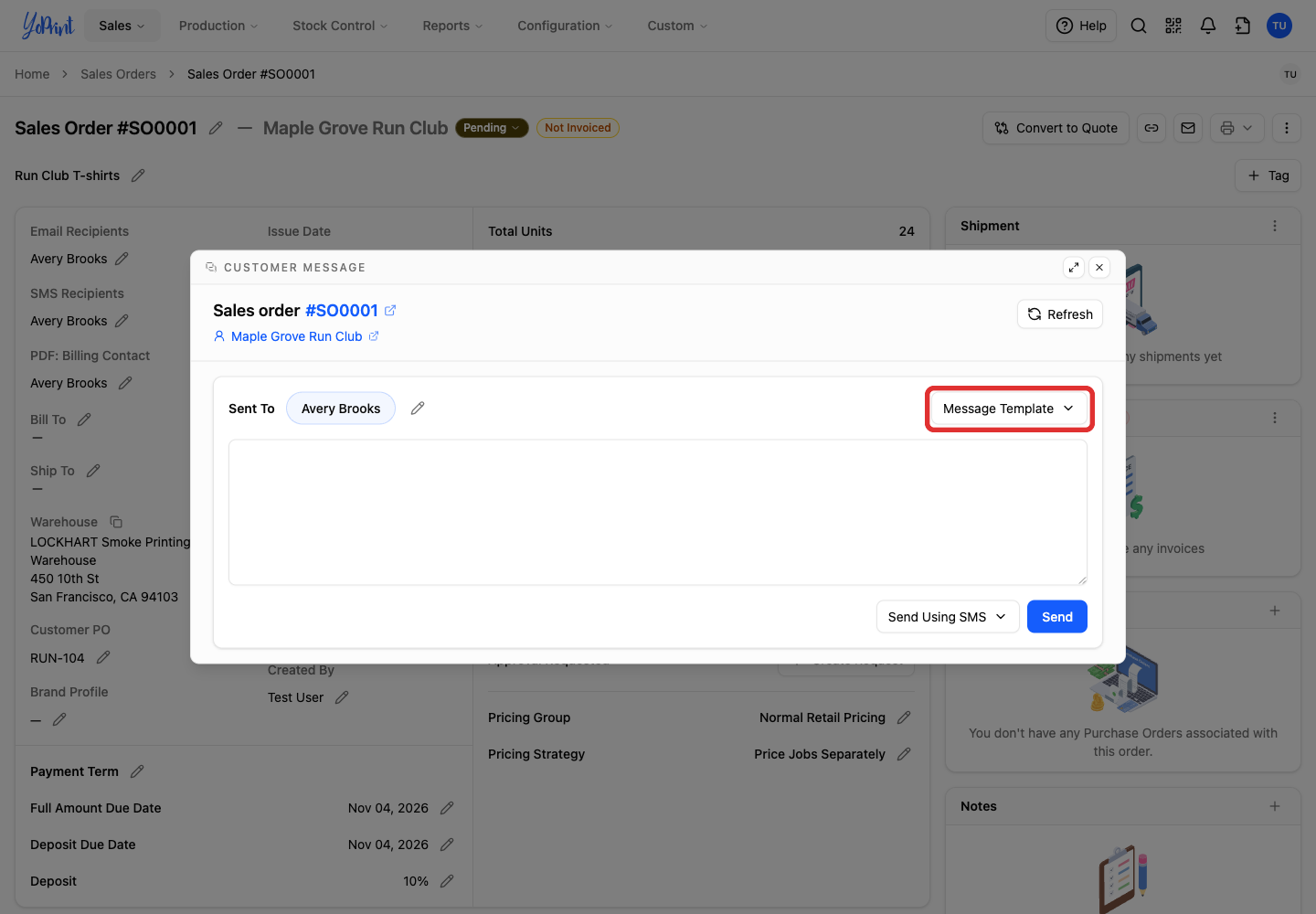The image size is (1316, 914).
Task: Edit the Pricing Group pencil
Action: point(904,717)
